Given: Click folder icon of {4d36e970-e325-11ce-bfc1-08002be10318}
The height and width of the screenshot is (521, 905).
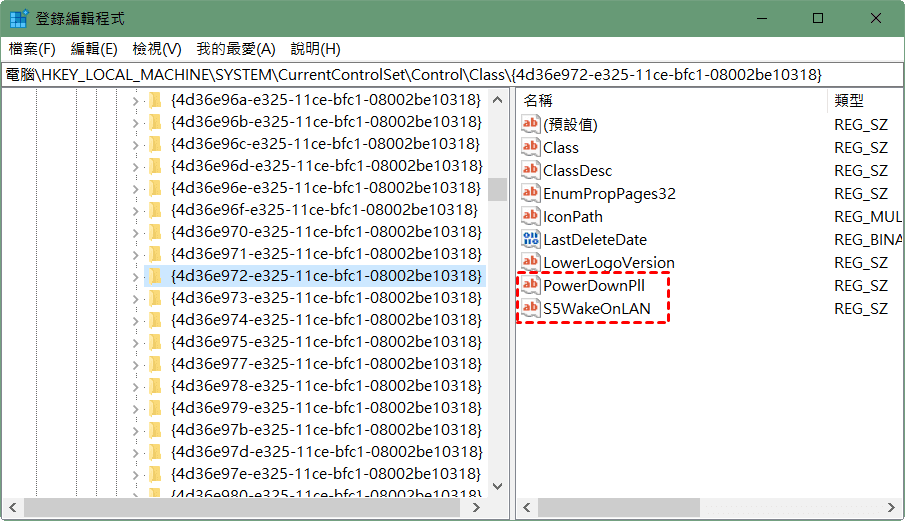Looking at the screenshot, I should (x=155, y=232).
